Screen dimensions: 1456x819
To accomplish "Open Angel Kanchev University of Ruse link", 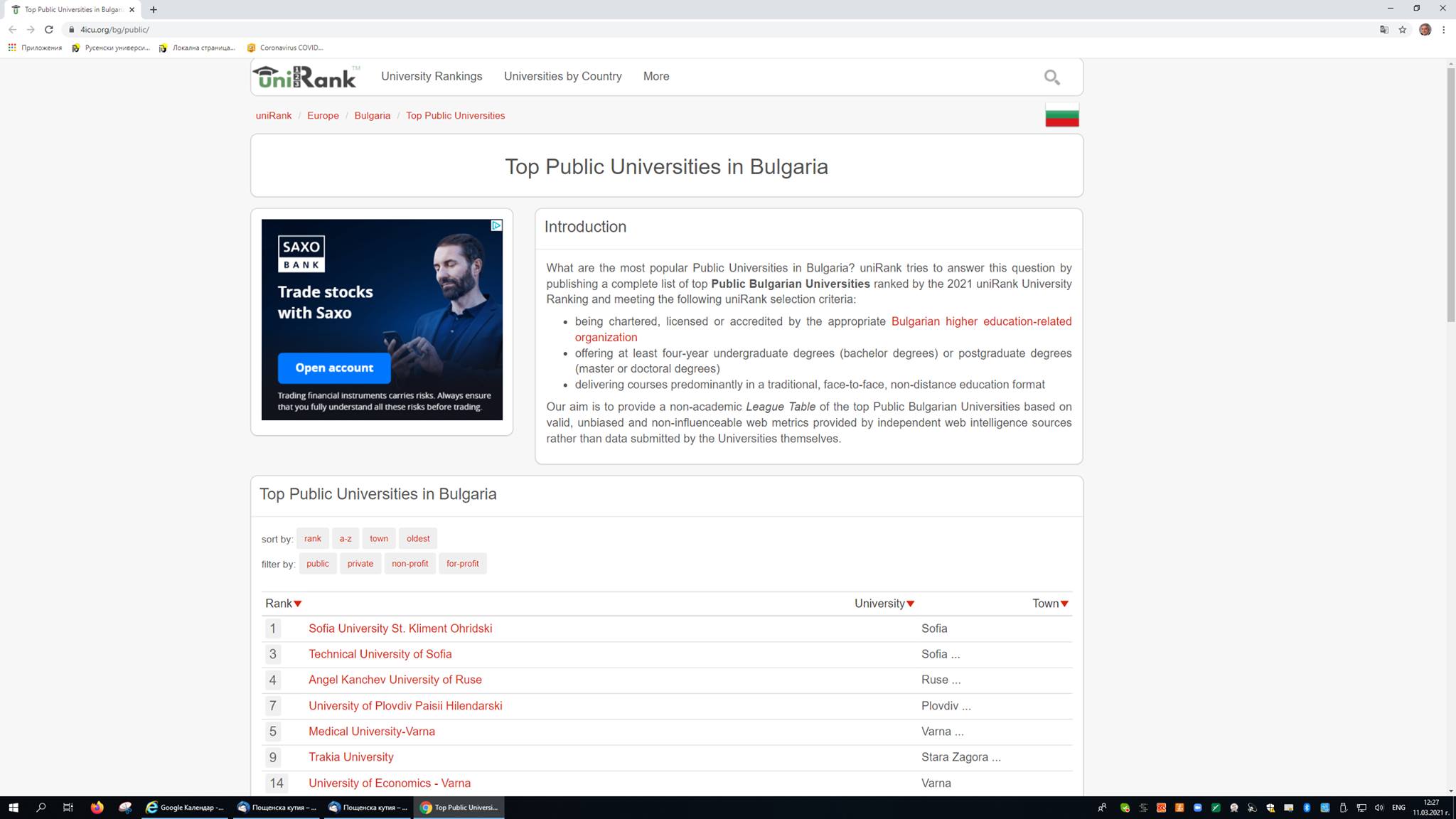I will [x=395, y=680].
